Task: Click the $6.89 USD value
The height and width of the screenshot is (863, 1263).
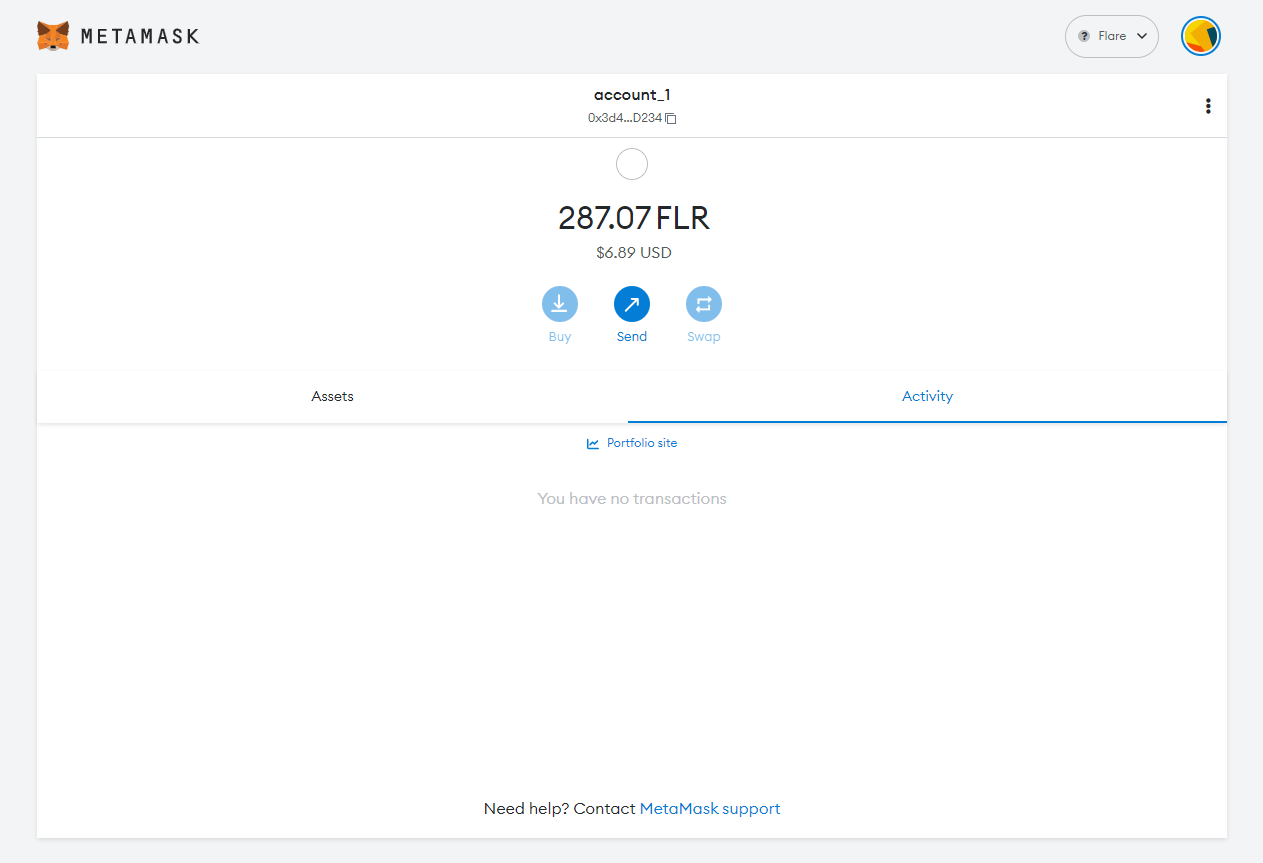Action: tap(634, 253)
